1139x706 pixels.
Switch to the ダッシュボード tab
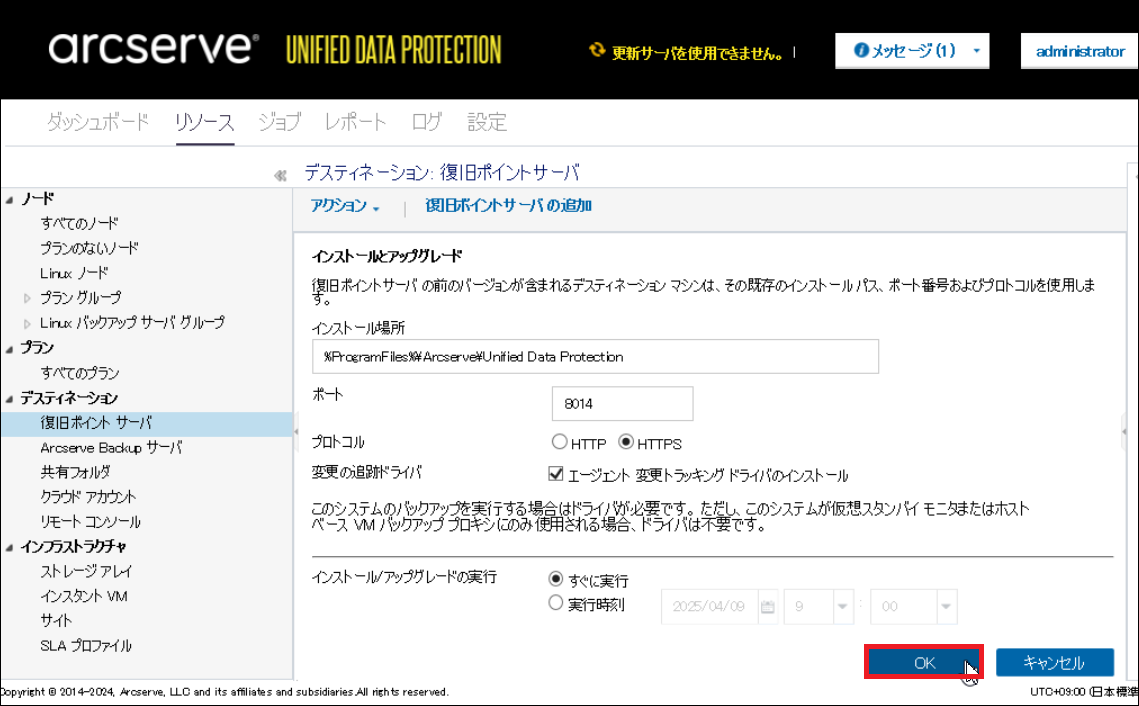pyautogui.click(x=98, y=122)
